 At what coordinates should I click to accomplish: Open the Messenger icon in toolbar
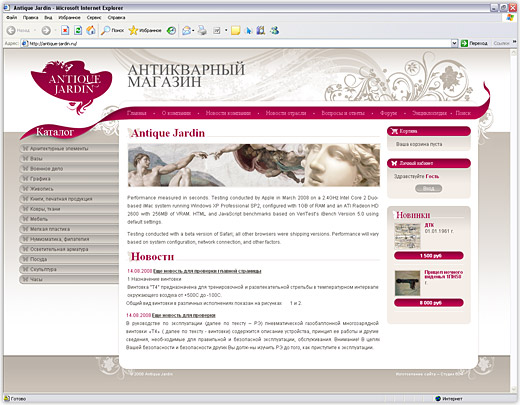[274, 30]
